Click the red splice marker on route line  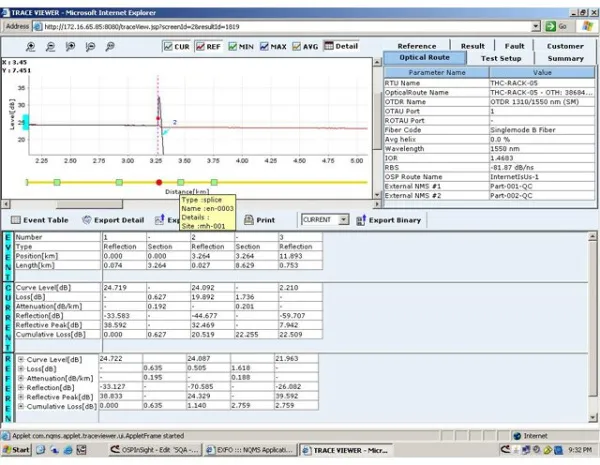(159, 182)
